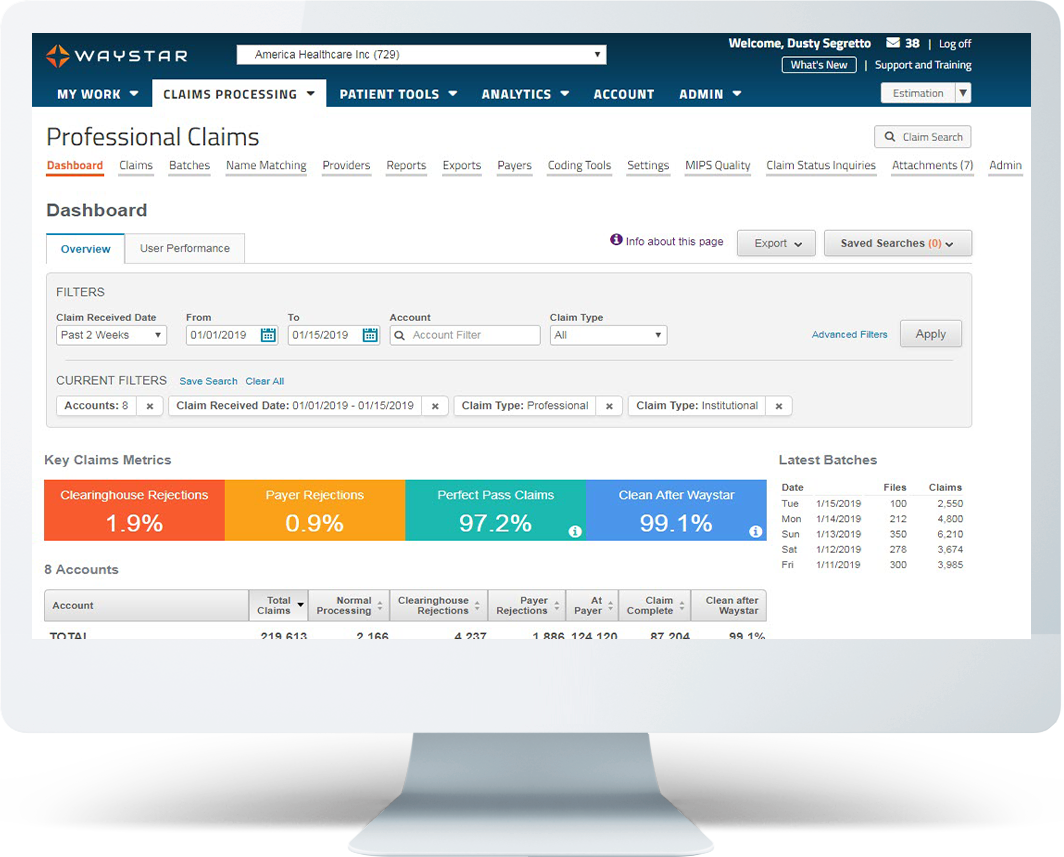Screen dimensions: 1064x857
Task: Expand the My Work menu
Action: click(x=98, y=94)
